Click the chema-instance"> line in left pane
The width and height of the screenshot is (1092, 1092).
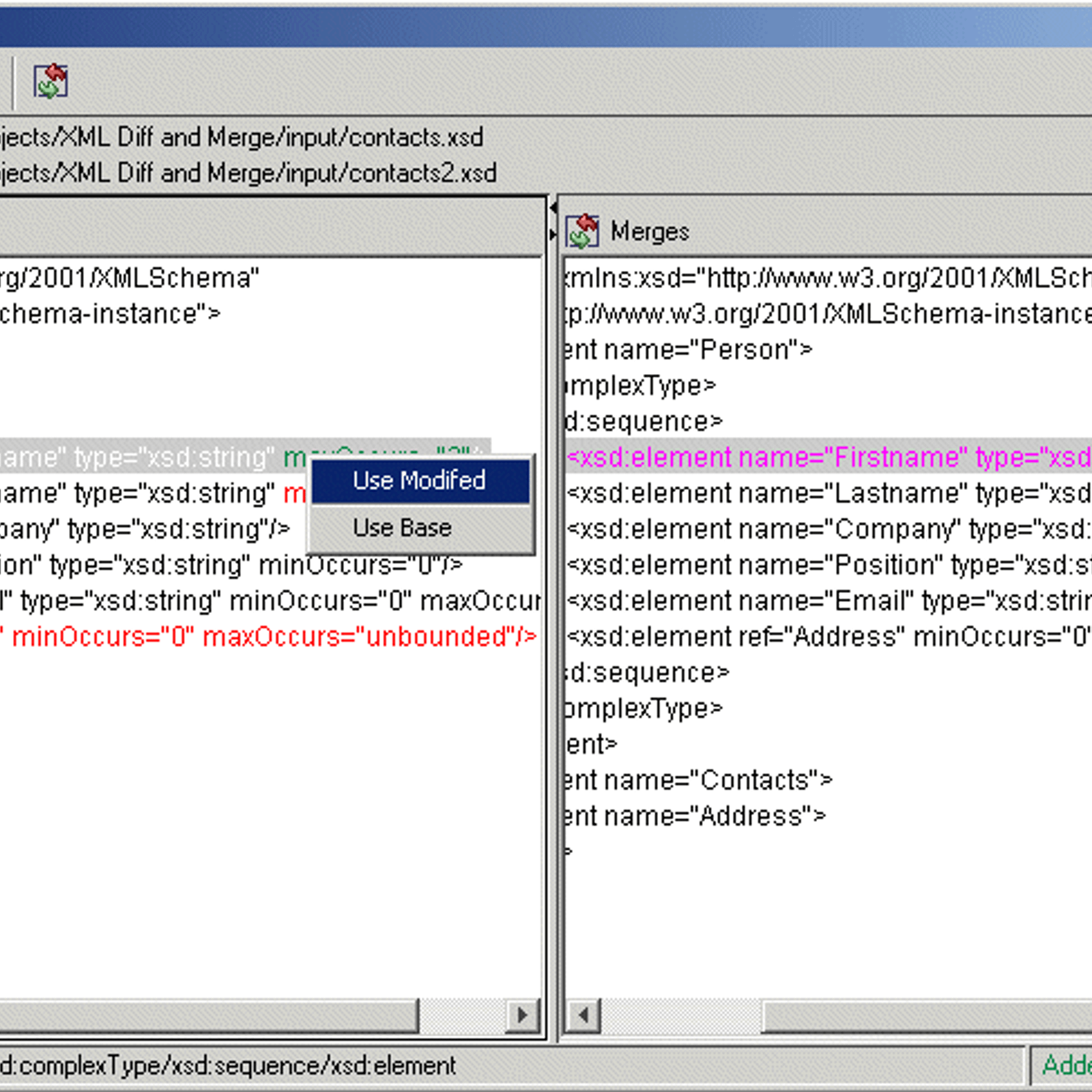[111, 314]
